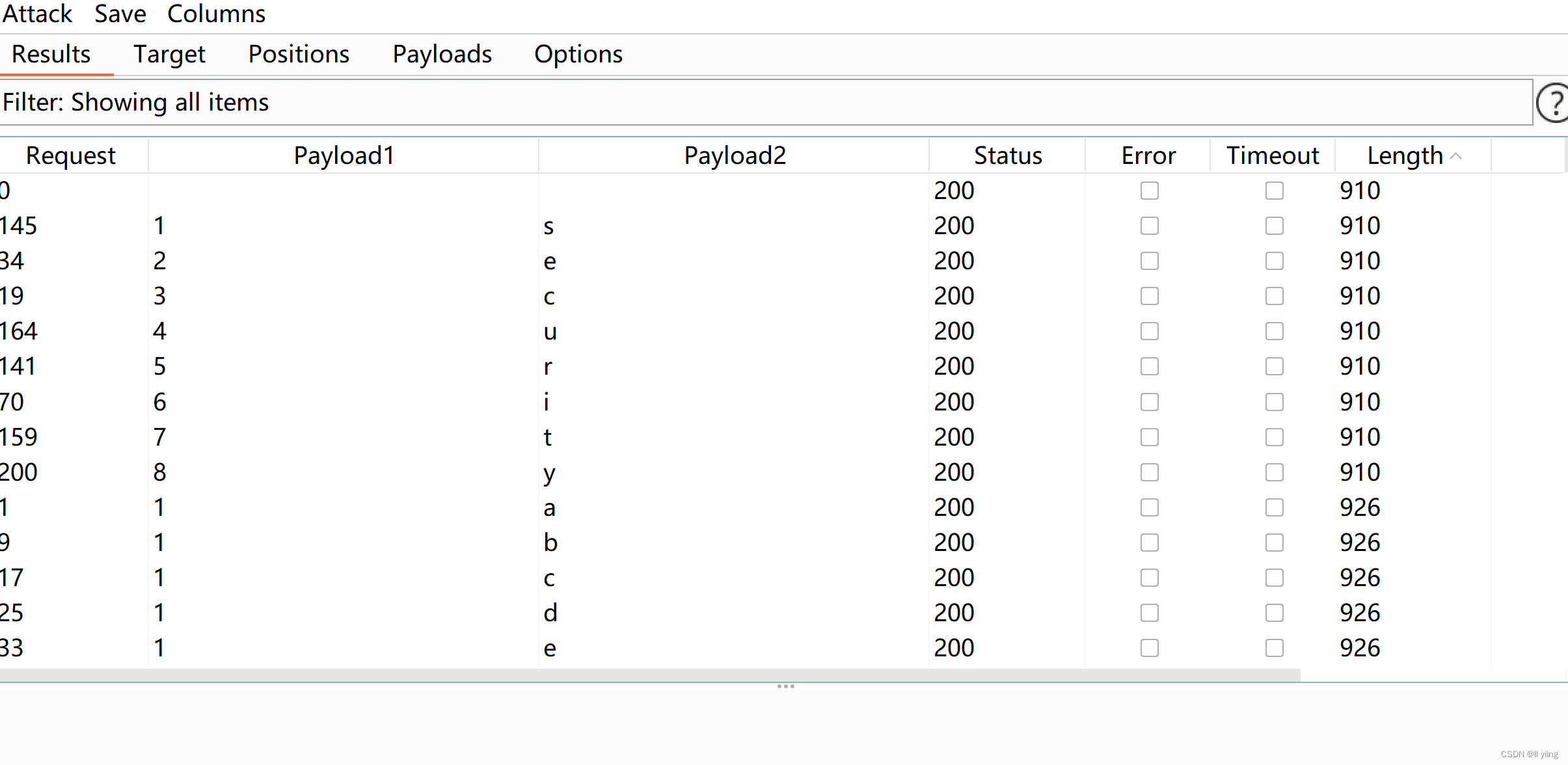Click the panel divider dots handle
The width and height of the screenshot is (1568, 765).
tap(785, 686)
